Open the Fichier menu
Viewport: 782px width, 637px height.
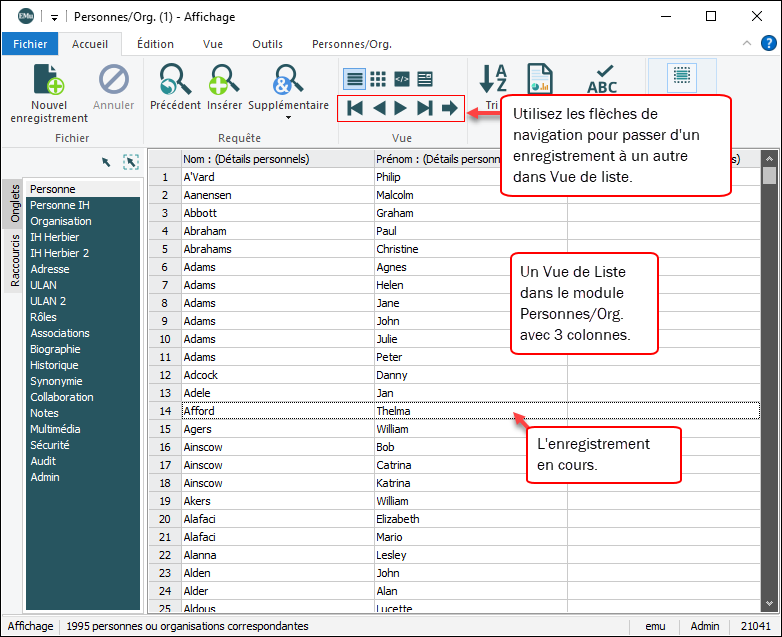pyautogui.click(x=30, y=44)
